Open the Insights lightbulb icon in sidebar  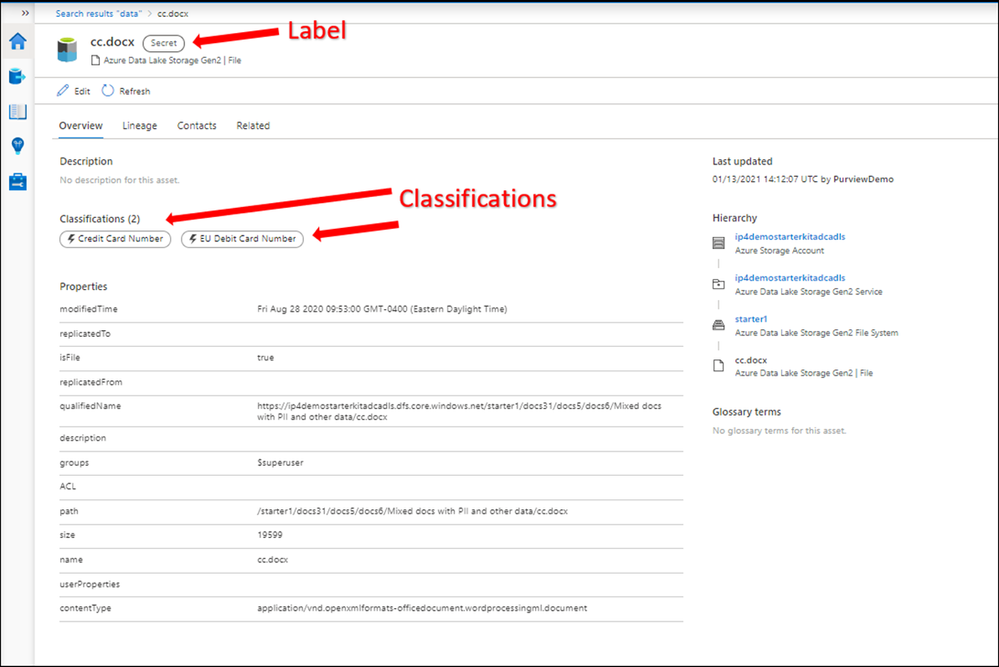click(x=18, y=146)
